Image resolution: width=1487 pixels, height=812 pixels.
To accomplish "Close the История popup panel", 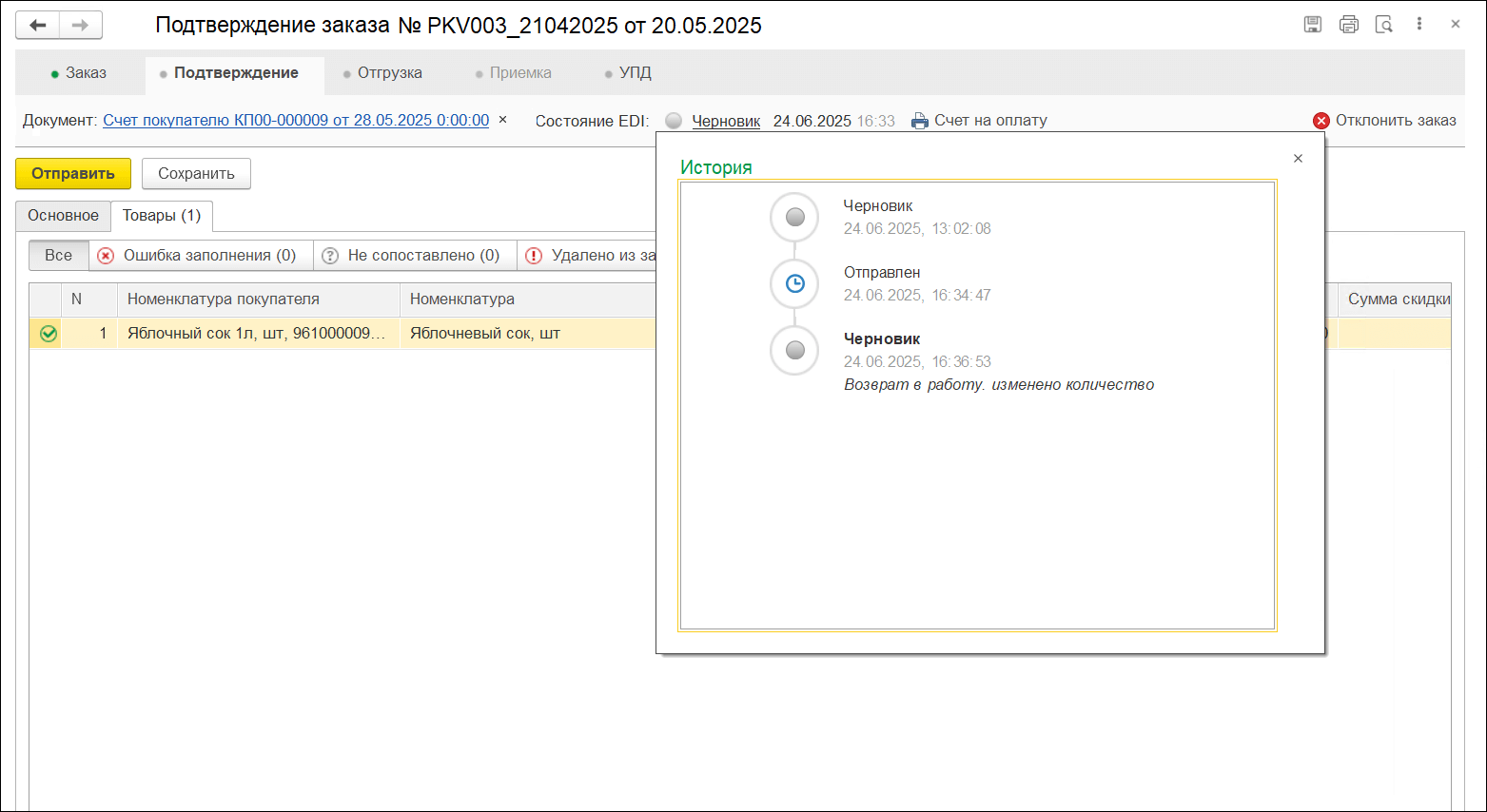I will pos(1298,159).
